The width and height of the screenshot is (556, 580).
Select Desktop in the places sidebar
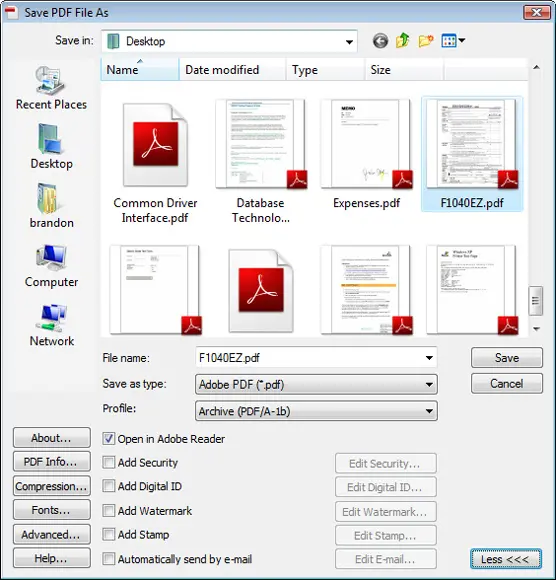coord(51,147)
